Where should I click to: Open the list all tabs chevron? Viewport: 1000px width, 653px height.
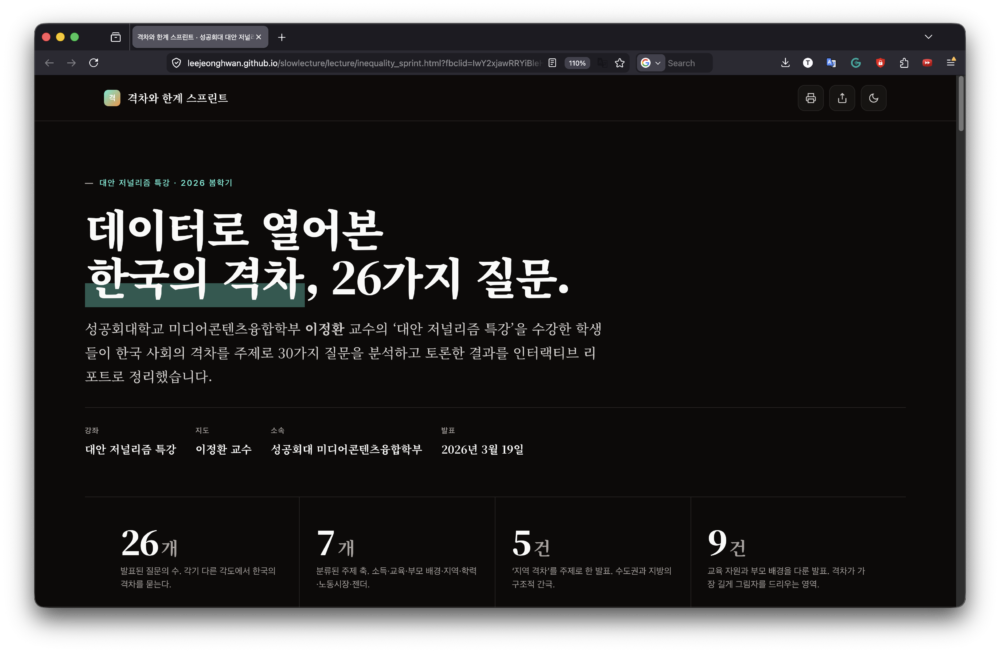point(928,37)
